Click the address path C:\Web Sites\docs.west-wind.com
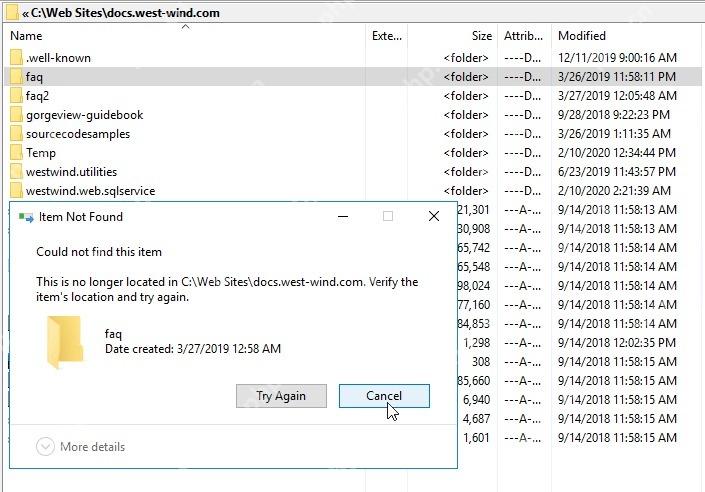Viewport: 705px width, 492px height. pos(125,13)
